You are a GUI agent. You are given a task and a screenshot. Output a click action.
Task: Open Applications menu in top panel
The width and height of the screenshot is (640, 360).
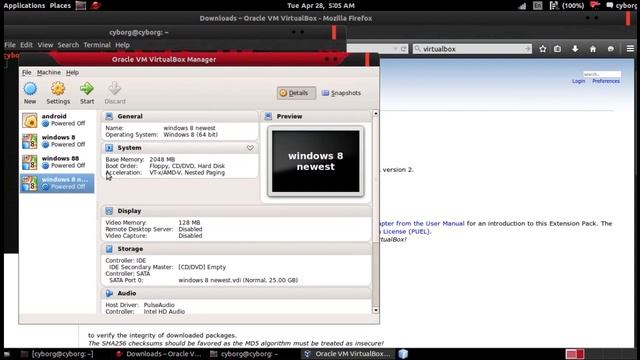pos(24,6)
